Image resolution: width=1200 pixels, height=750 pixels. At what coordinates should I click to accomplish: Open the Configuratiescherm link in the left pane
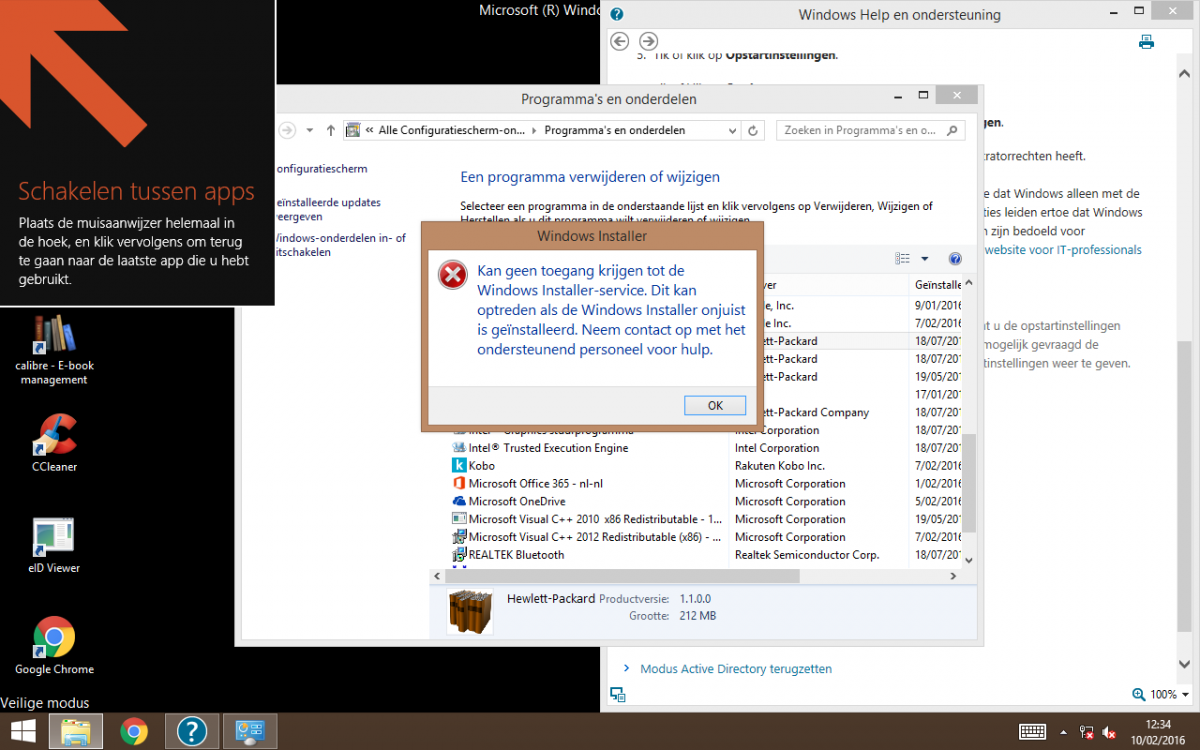321,169
